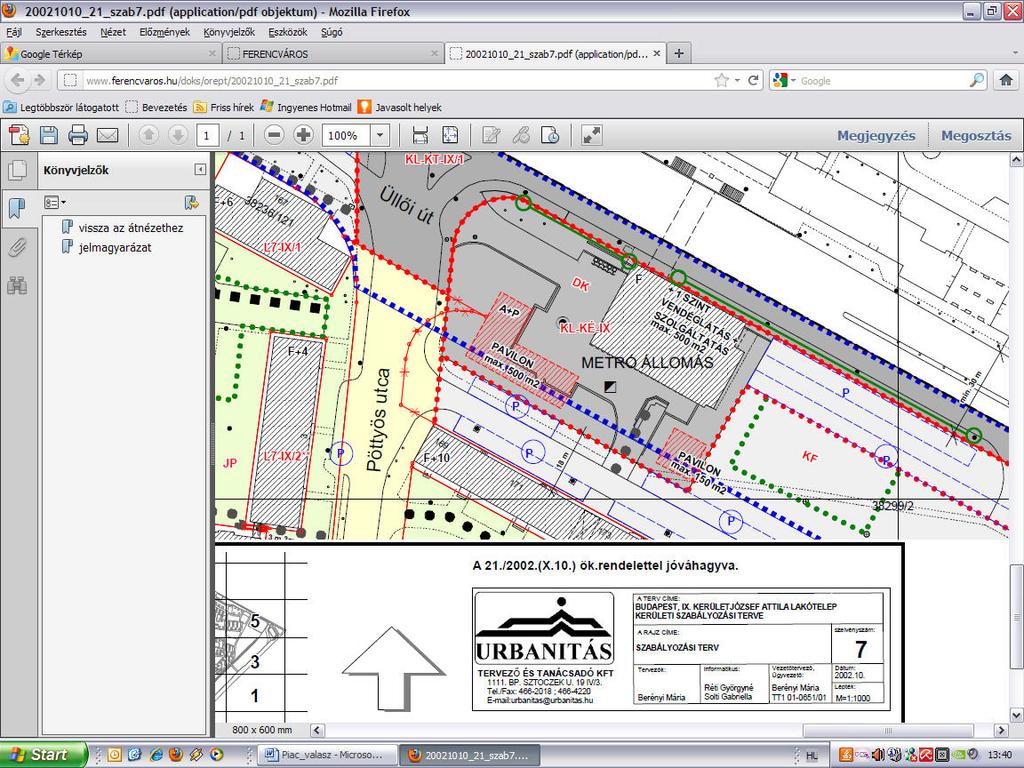Open the search engine selector dropdown
The width and height of the screenshot is (1024, 768).
tap(784, 80)
